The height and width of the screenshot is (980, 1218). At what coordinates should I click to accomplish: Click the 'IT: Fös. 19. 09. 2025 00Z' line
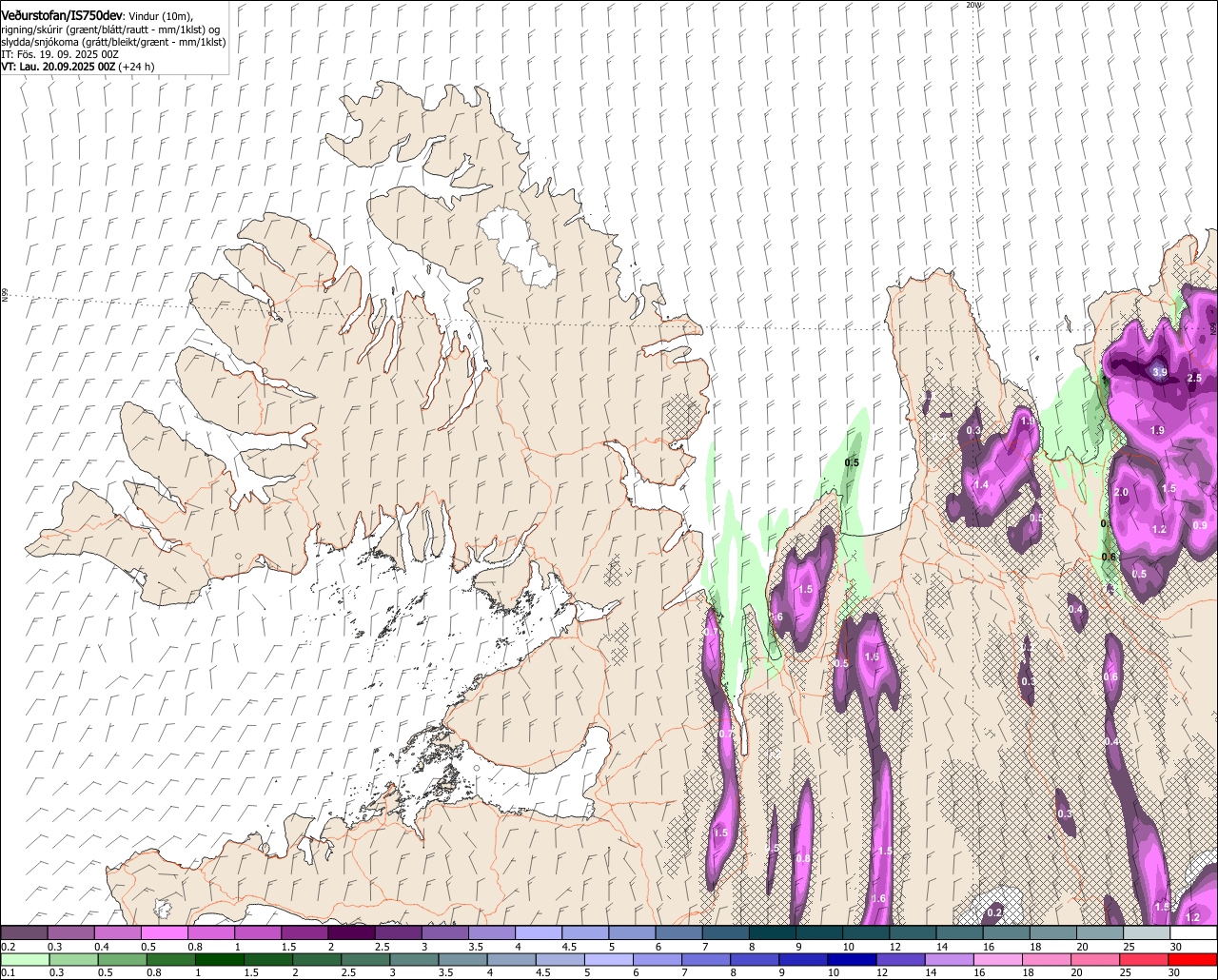[60, 54]
